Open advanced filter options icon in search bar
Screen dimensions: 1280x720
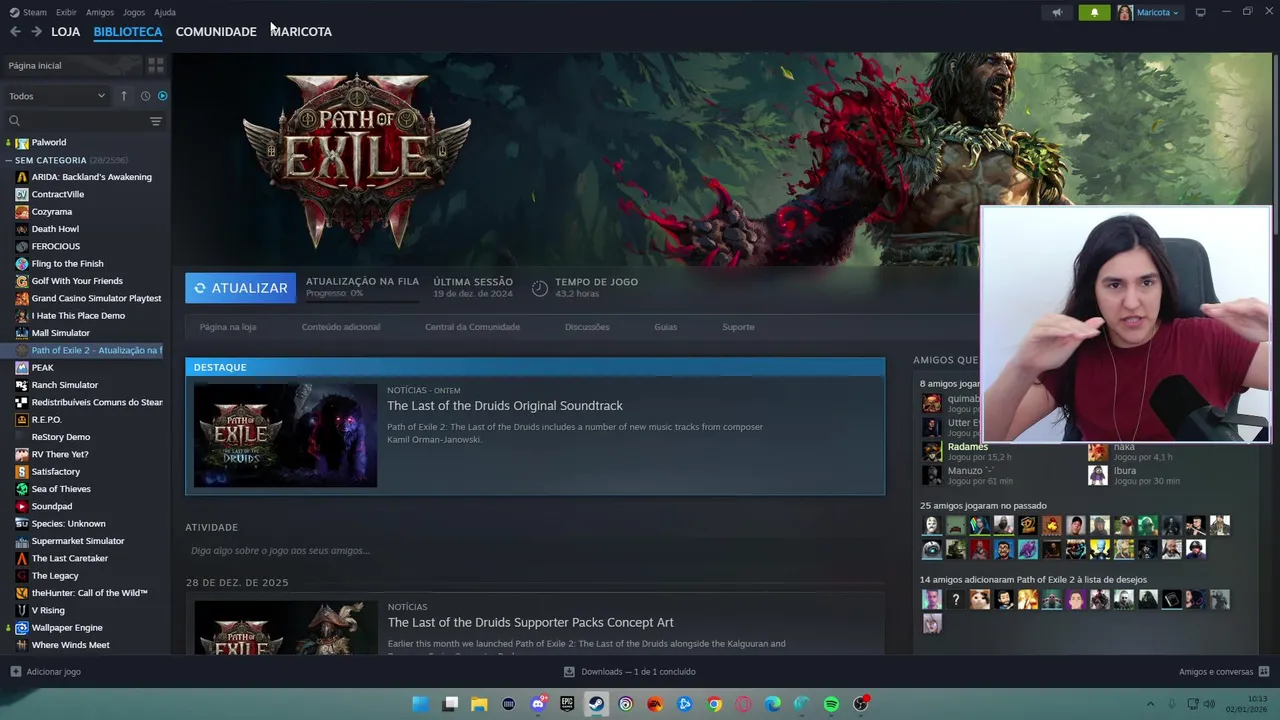155,121
